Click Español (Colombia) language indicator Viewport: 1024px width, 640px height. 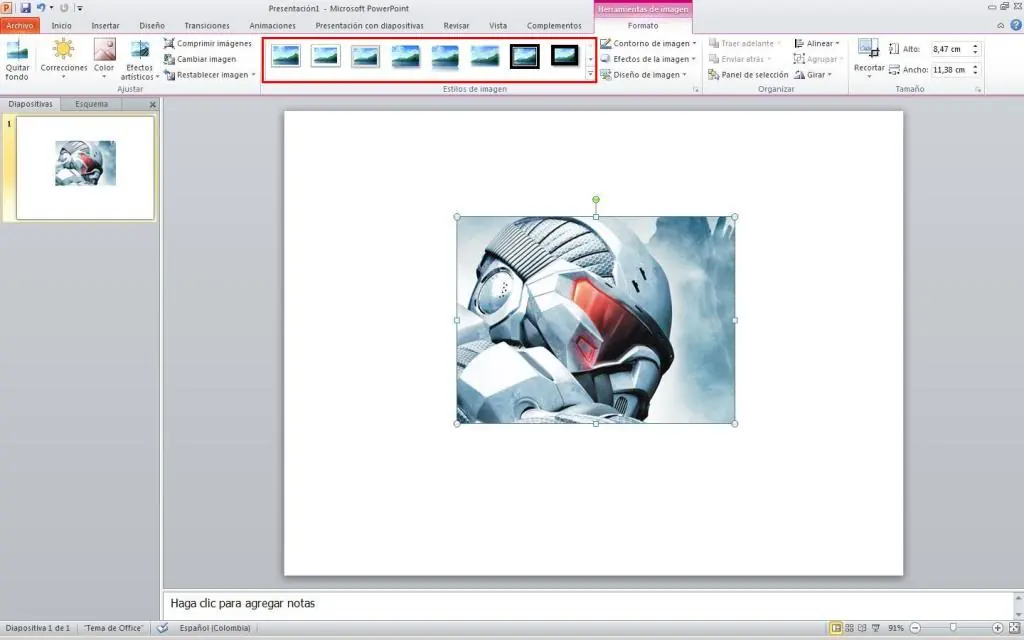click(215, 628)
